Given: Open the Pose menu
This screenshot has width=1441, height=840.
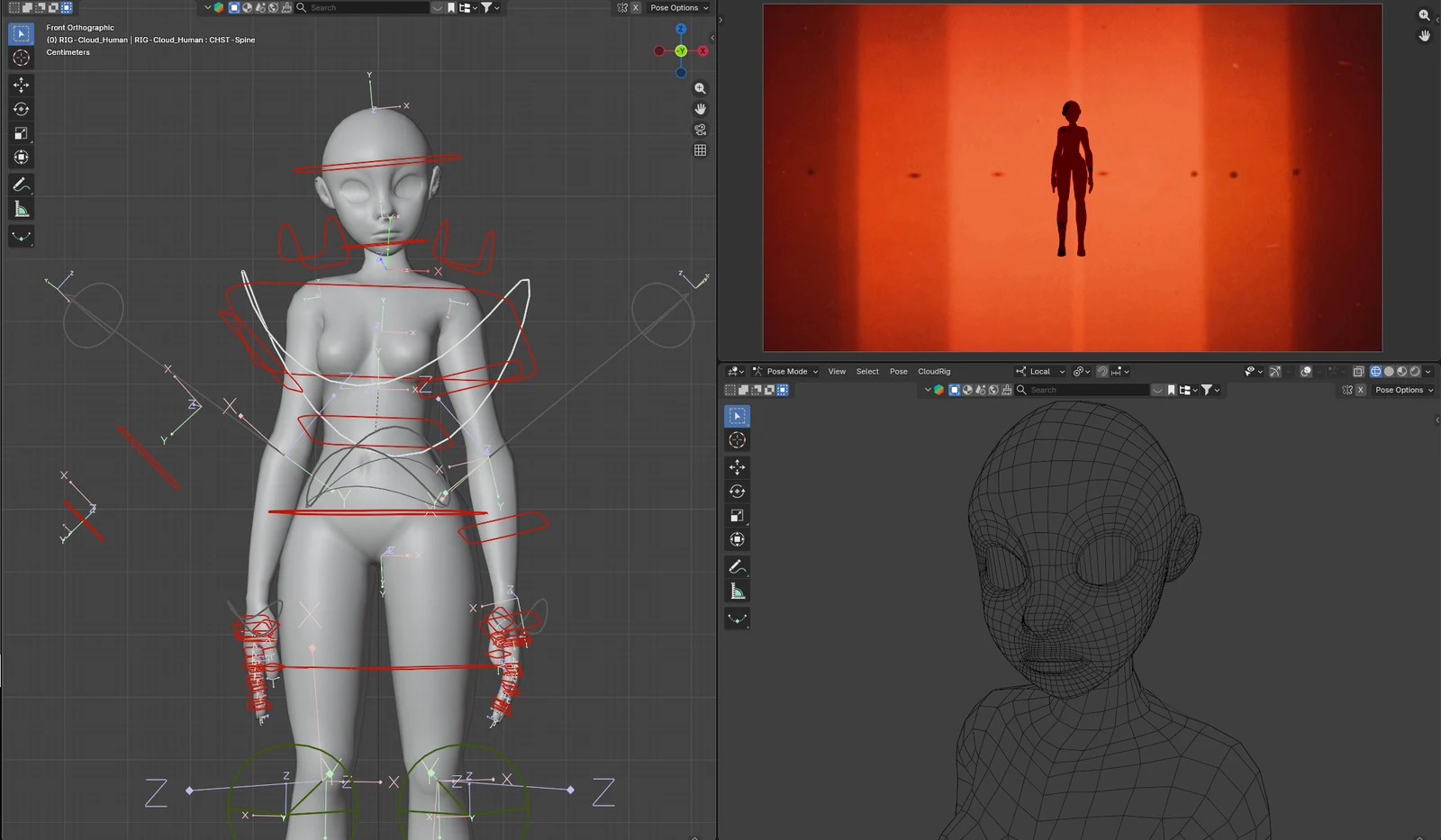Looking at the screenshot, I should pos(898,371).
